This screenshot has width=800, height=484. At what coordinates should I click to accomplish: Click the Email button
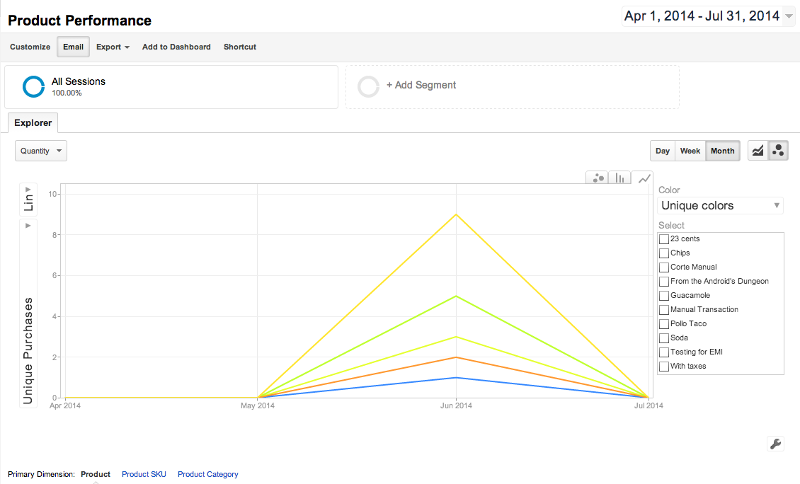pos(73,46)
